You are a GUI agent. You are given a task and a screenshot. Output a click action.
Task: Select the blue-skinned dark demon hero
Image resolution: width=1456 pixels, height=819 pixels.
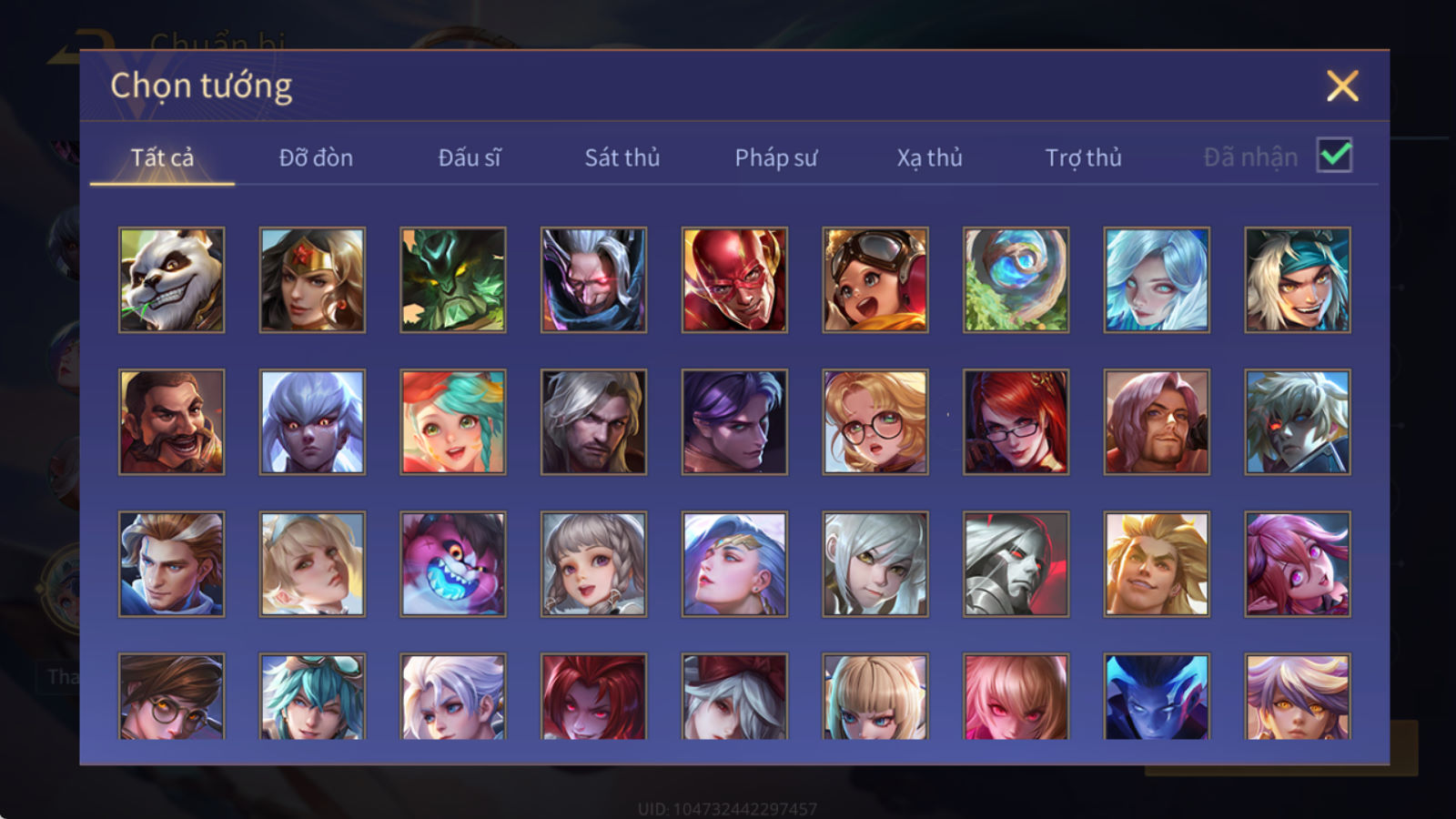coord(1157,696)
